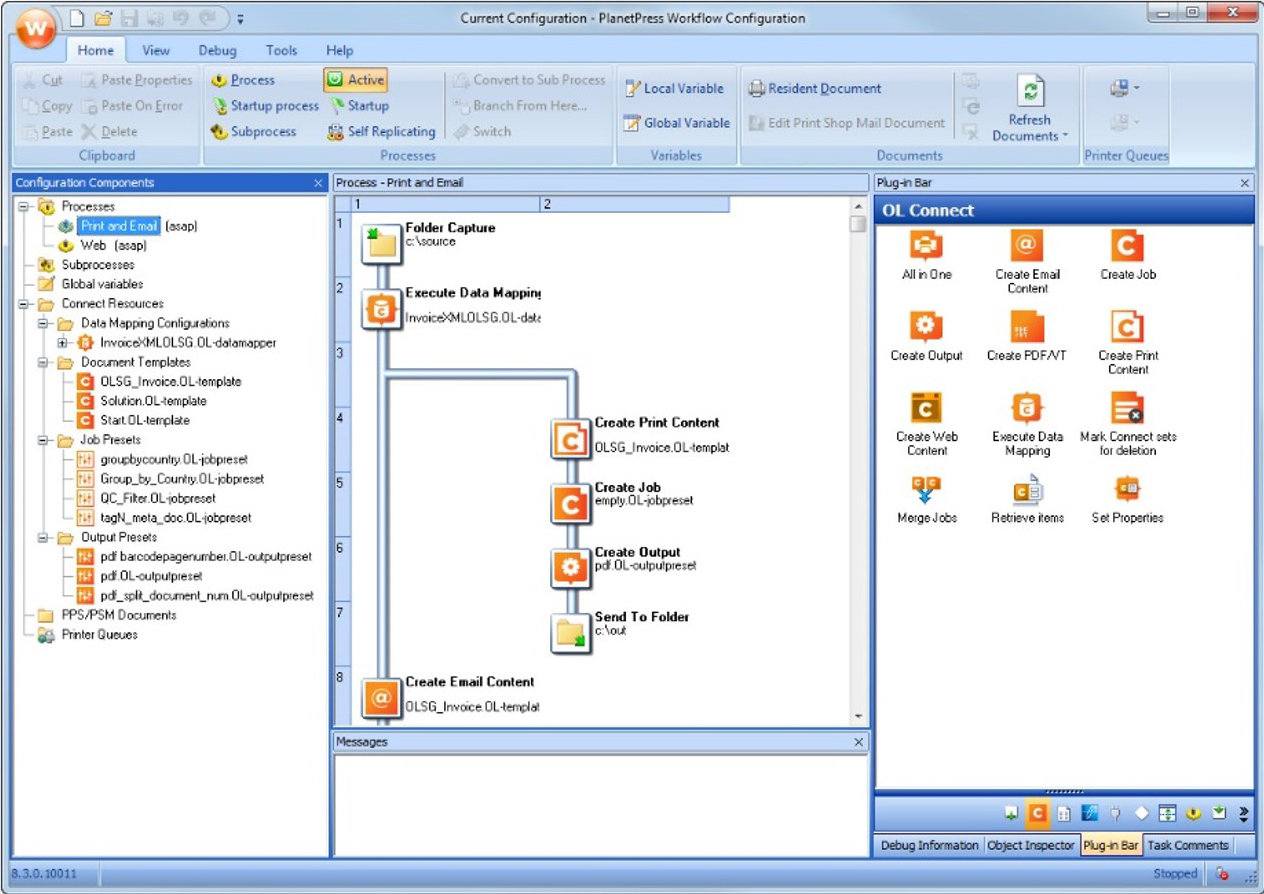Expand plug-in category overflow chevron
The height and width of the screenshot is (894, 1264).
click(x=1244, y=813)
